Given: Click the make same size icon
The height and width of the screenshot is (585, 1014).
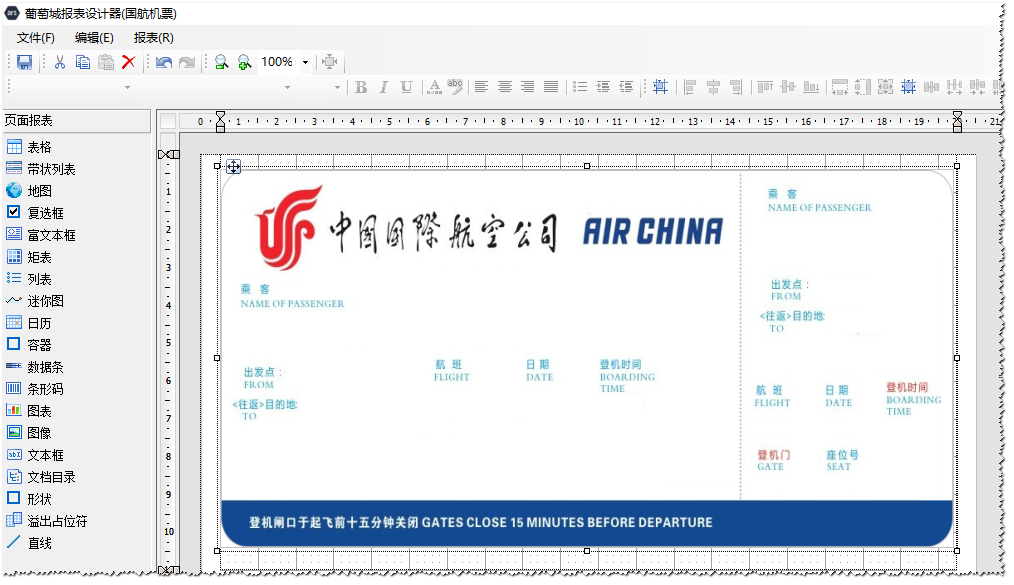Looking at the screenshot, I should pyautogui.click(x=885, y=87).
